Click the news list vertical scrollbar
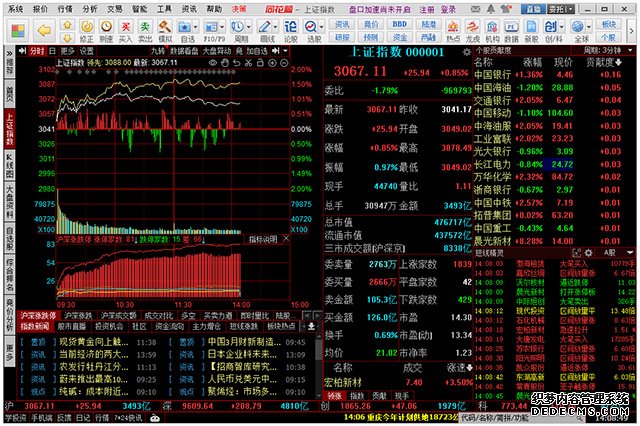The width and height of the screenshot is (640, 426). click(x=319, y=365)
